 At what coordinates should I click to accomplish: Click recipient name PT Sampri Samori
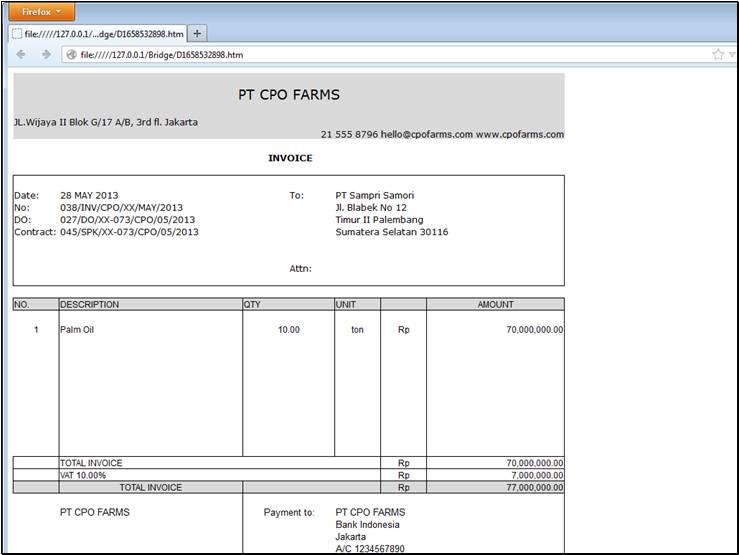(375, 195)
